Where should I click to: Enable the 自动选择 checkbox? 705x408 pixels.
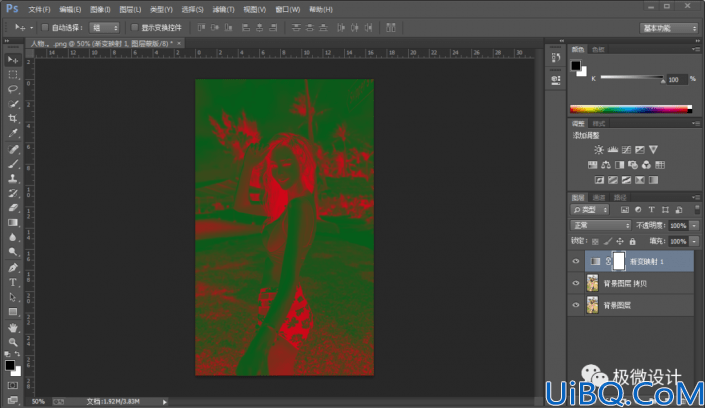click(x=45, y=27)
